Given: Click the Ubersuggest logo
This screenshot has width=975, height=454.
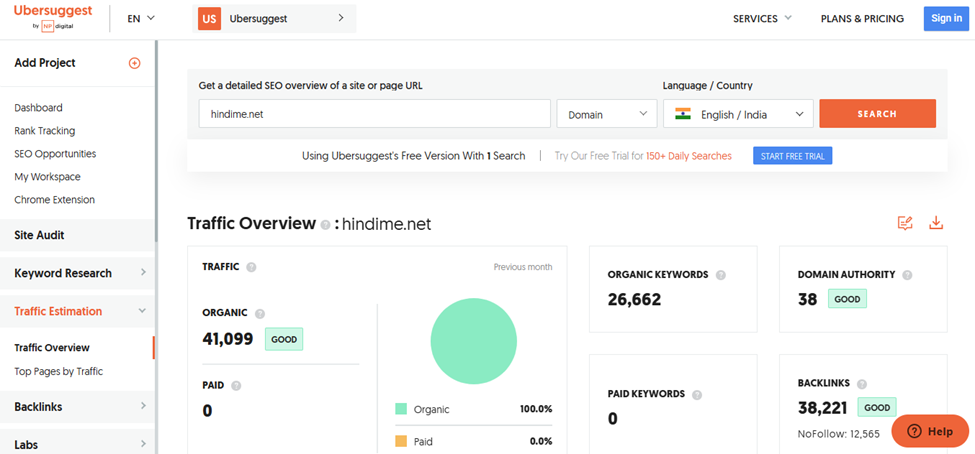Looking at the screenshot, I should click(53, 17).
